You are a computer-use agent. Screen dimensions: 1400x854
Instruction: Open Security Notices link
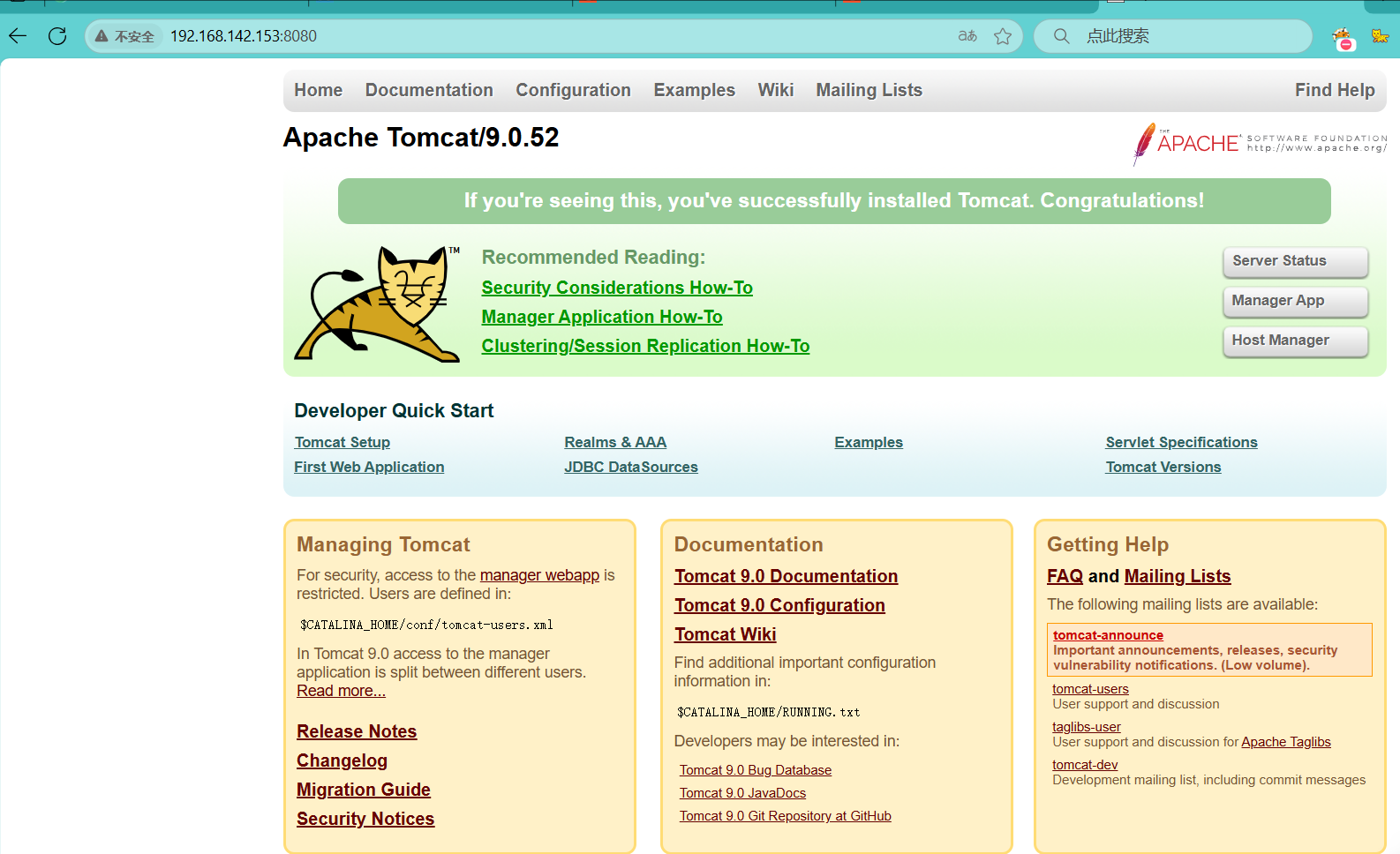(x=365, y=819)
